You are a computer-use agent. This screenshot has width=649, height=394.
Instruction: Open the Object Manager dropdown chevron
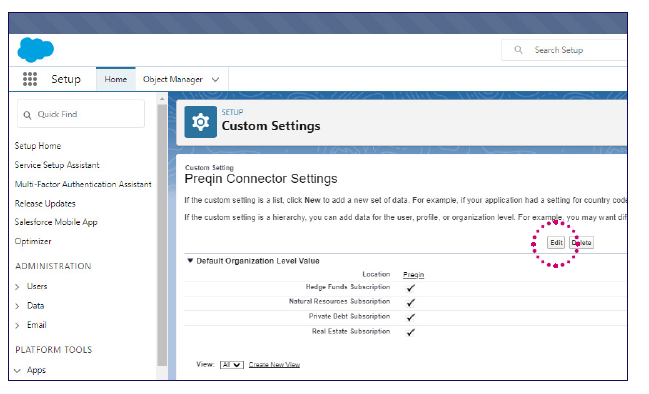coord(215,79)
